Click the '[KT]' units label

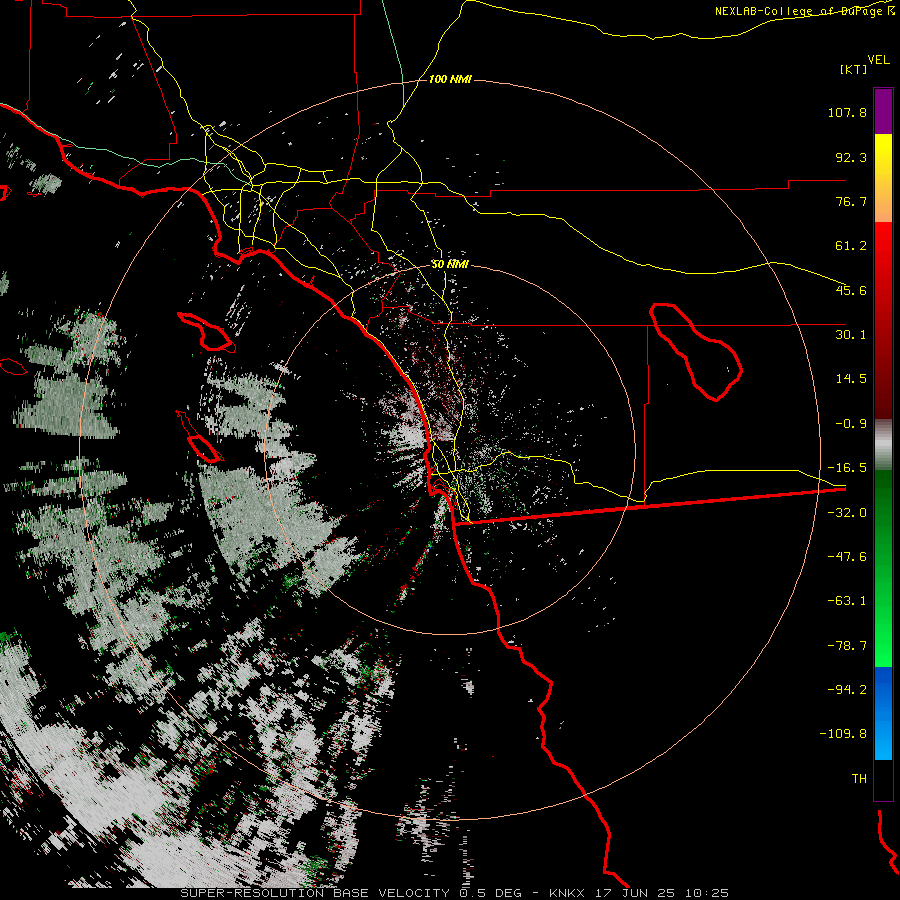(853, 69)
